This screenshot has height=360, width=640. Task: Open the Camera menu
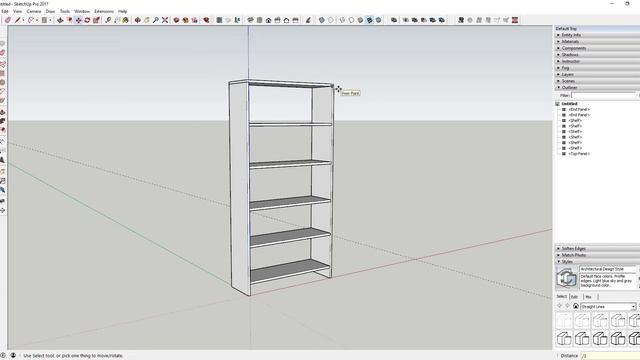pyautogui.click(x=34, y=11)
